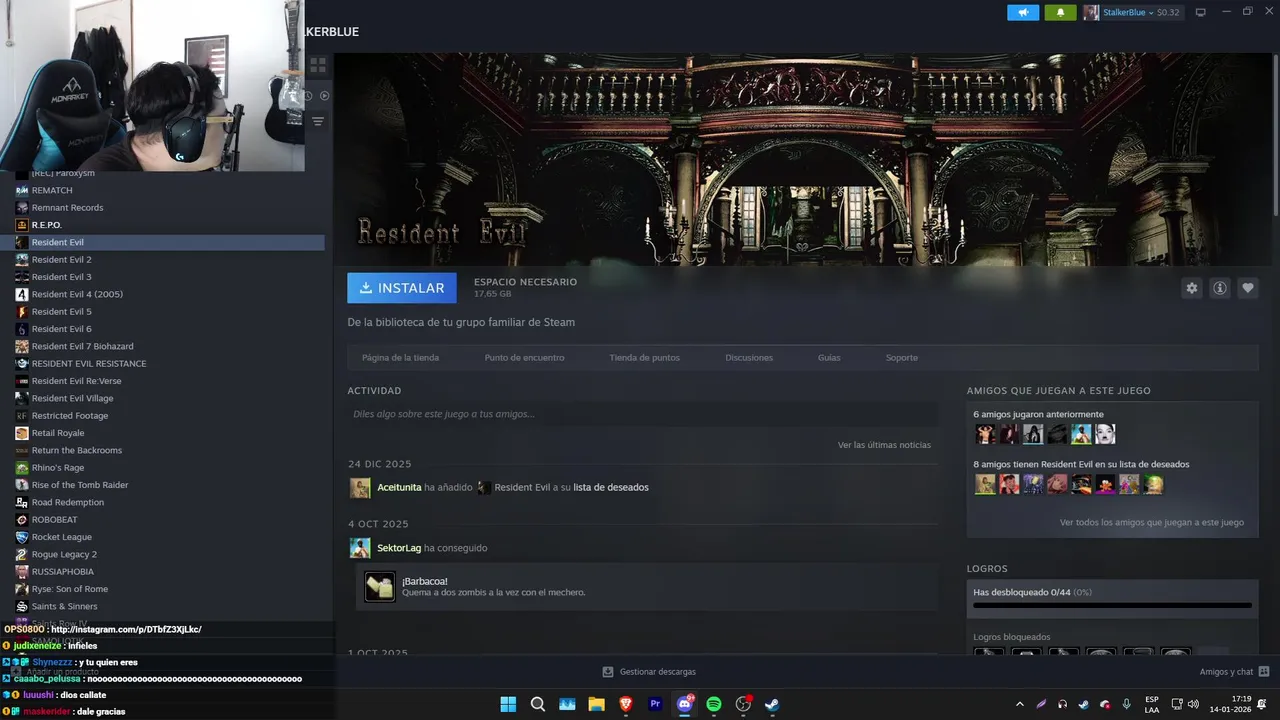Open the lista de deseados link
The width and height of the screenshot is (1280, 720).
[x=611, y=487]
